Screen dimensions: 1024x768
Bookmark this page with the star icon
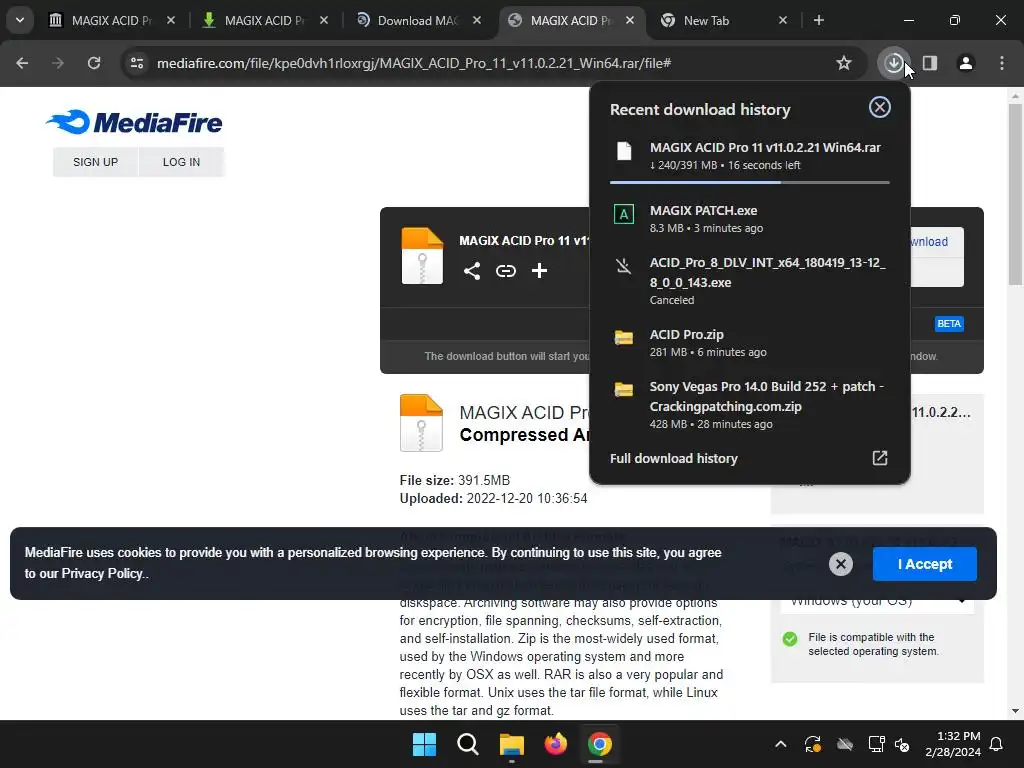coord(844,63)
